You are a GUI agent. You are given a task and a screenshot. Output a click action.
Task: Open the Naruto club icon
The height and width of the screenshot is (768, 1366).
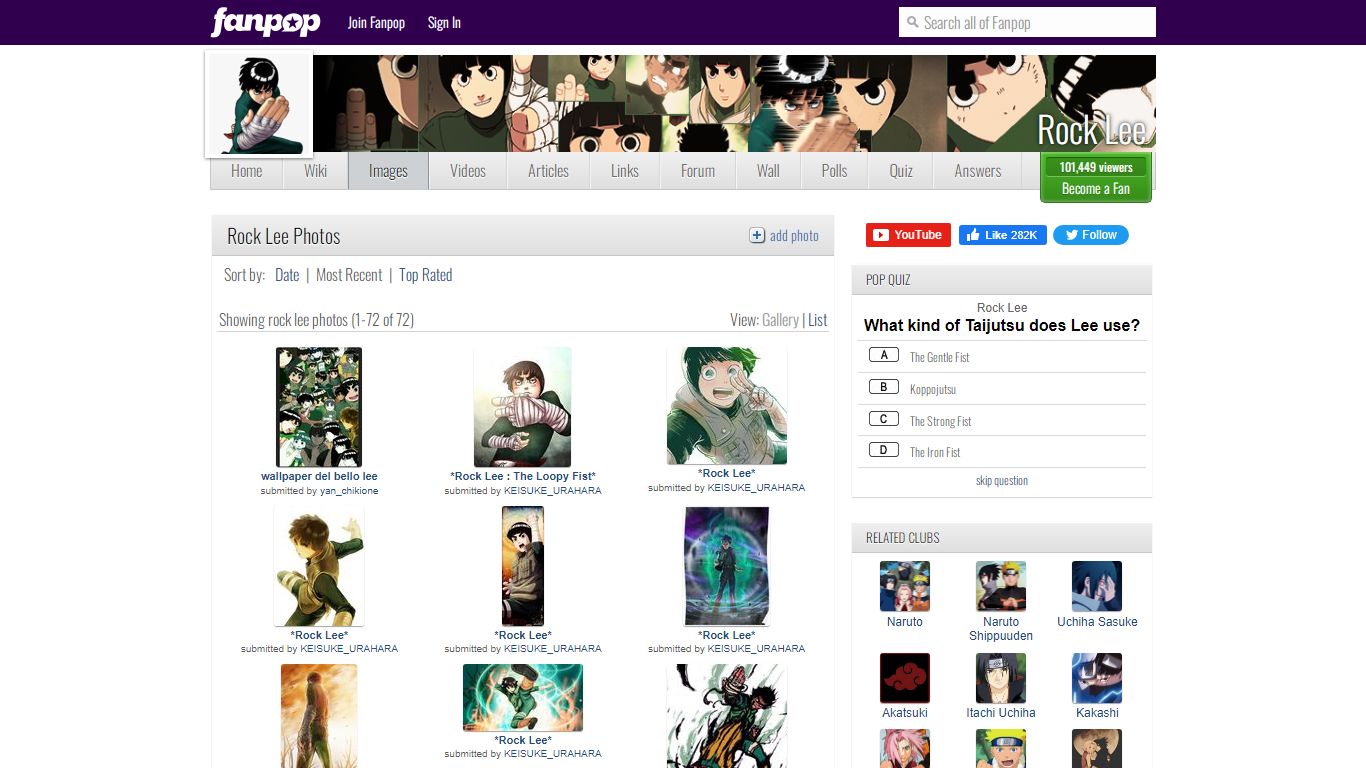pos(905,586)
